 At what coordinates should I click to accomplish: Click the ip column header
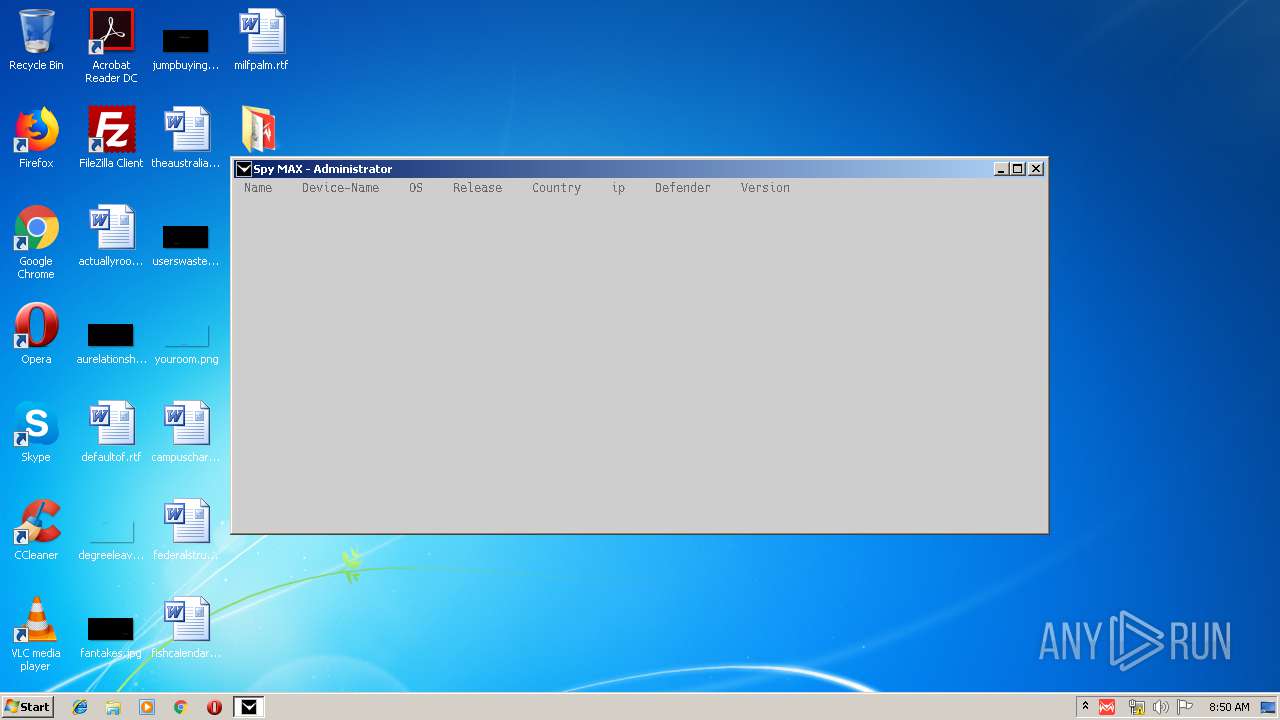pos(618,188)
